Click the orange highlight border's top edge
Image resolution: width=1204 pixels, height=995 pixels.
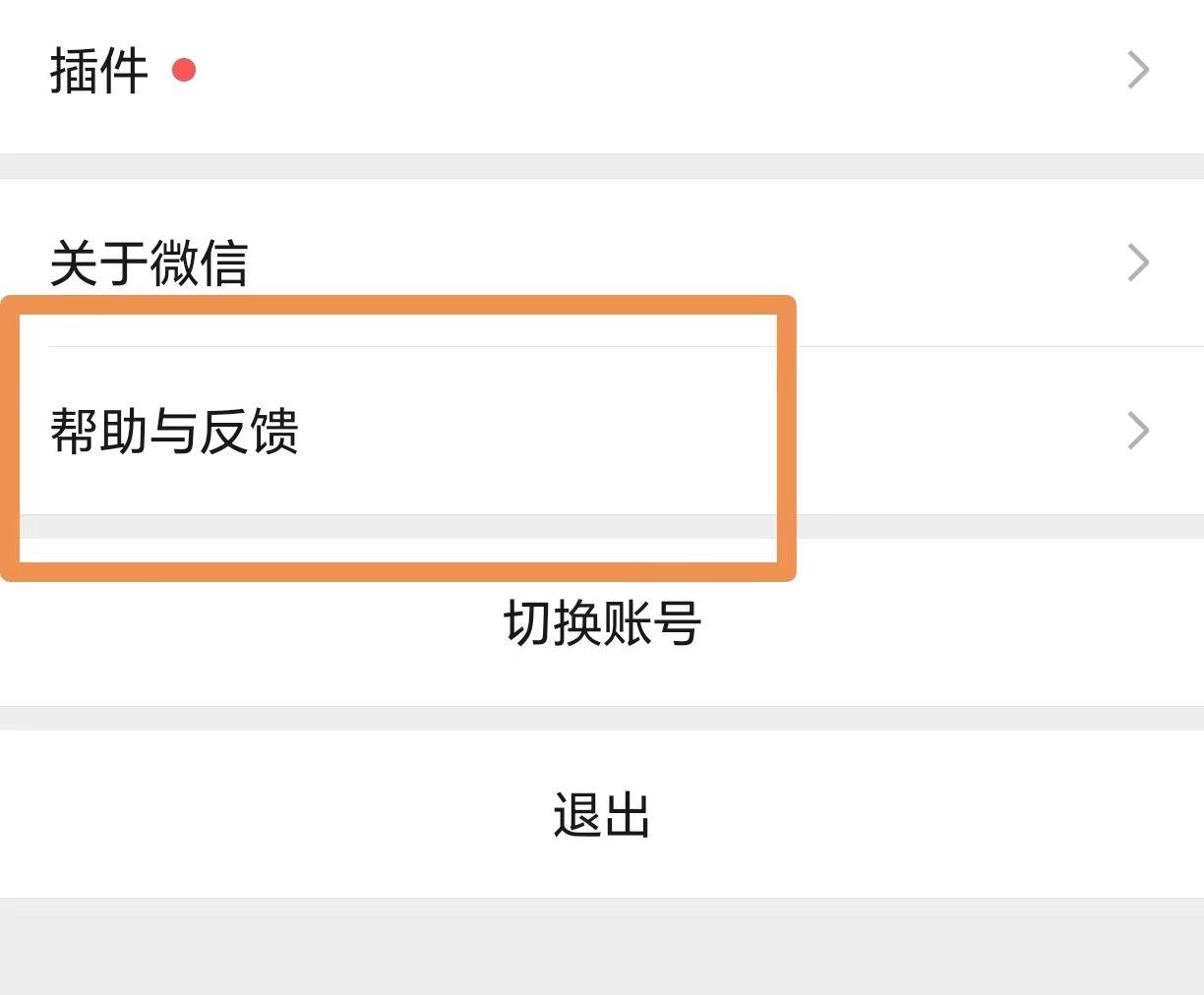[398, 305]
